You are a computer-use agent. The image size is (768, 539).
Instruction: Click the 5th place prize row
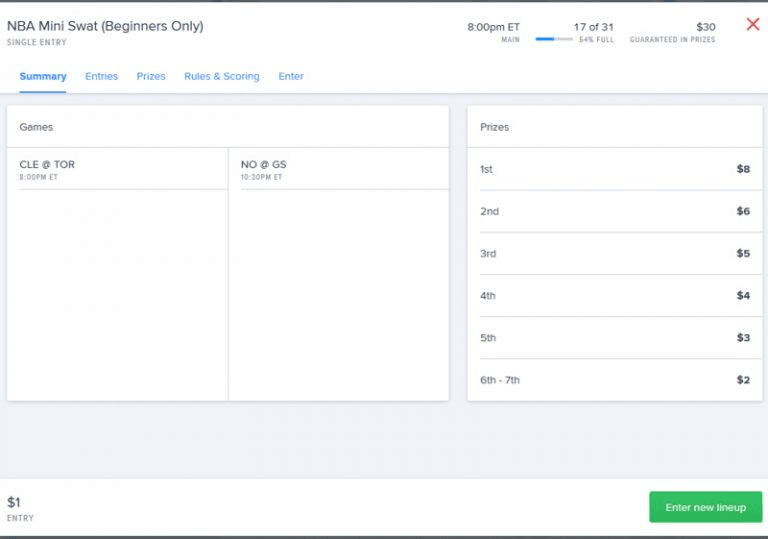tap(614, 338)
